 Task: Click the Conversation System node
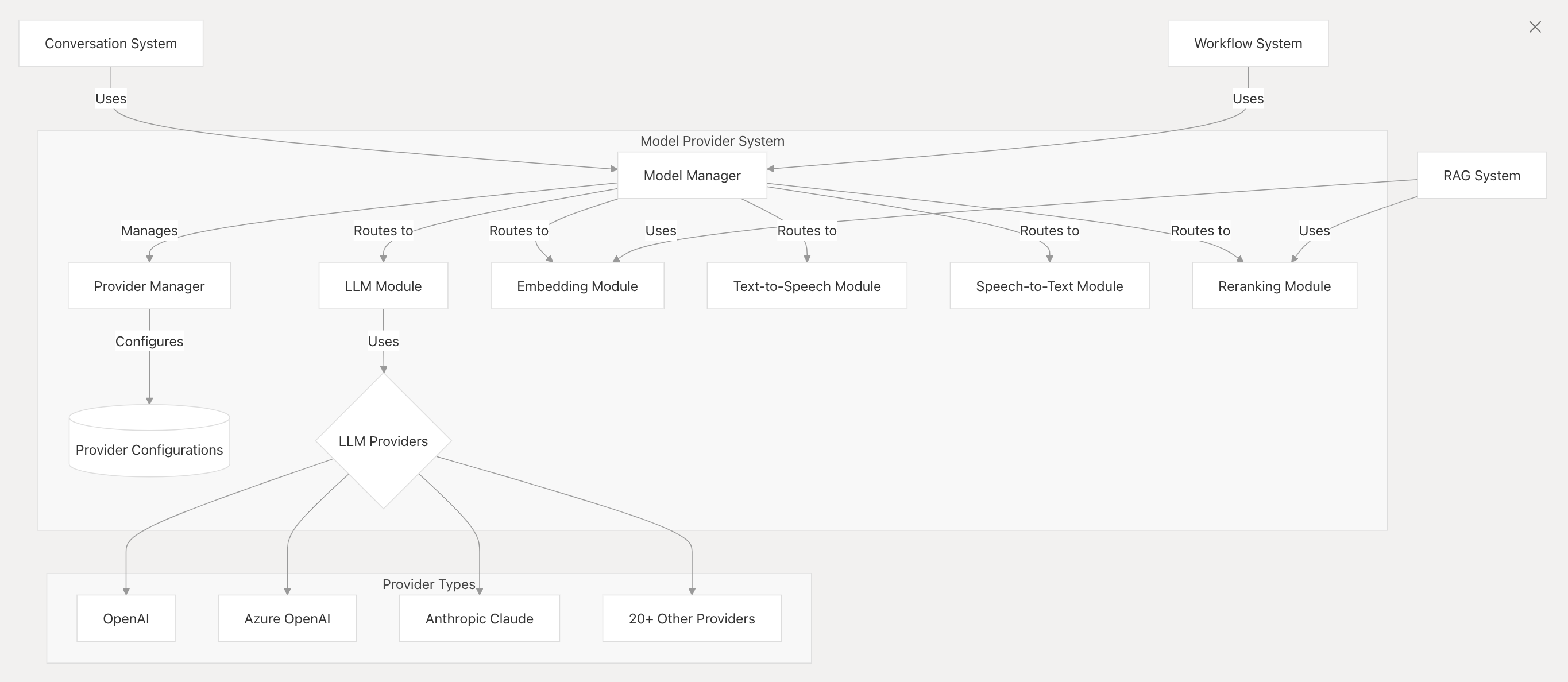[111, 43]
